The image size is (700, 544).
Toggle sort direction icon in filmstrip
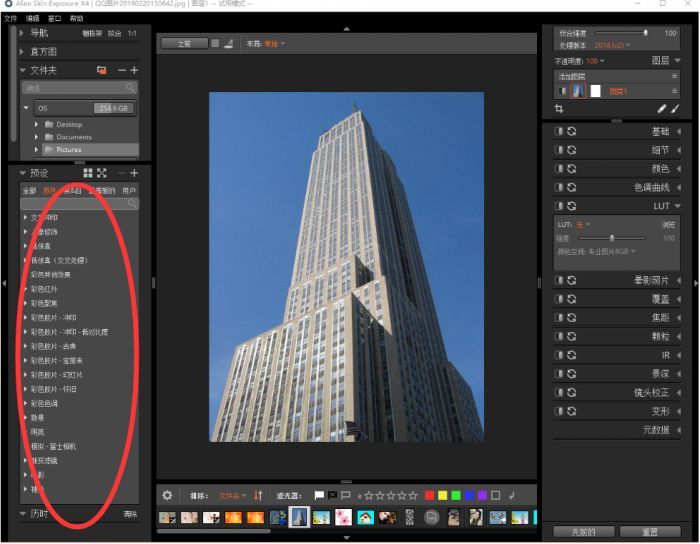[257, 495]
